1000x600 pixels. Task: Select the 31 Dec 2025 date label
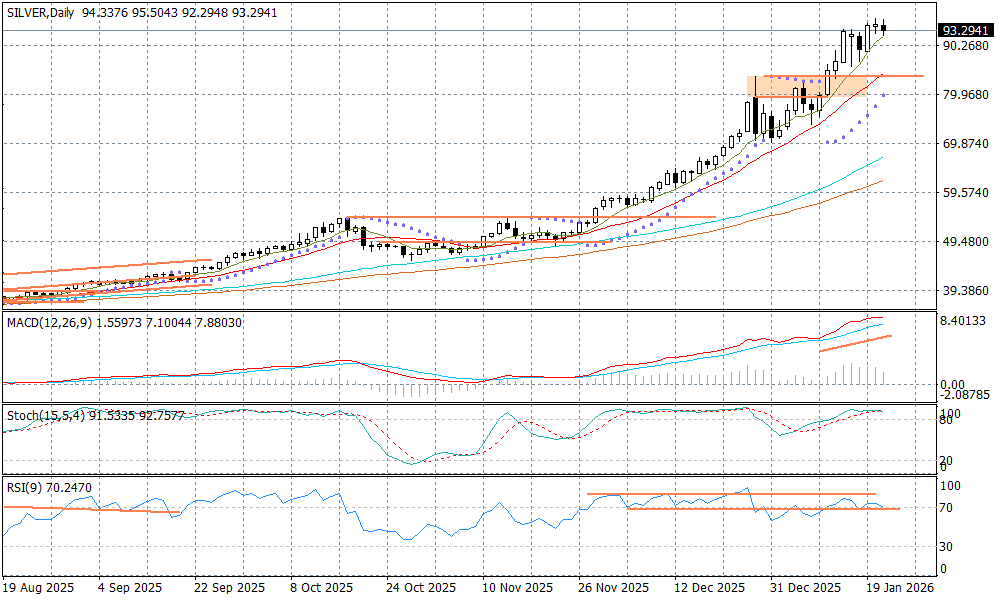tap(805, 589)
